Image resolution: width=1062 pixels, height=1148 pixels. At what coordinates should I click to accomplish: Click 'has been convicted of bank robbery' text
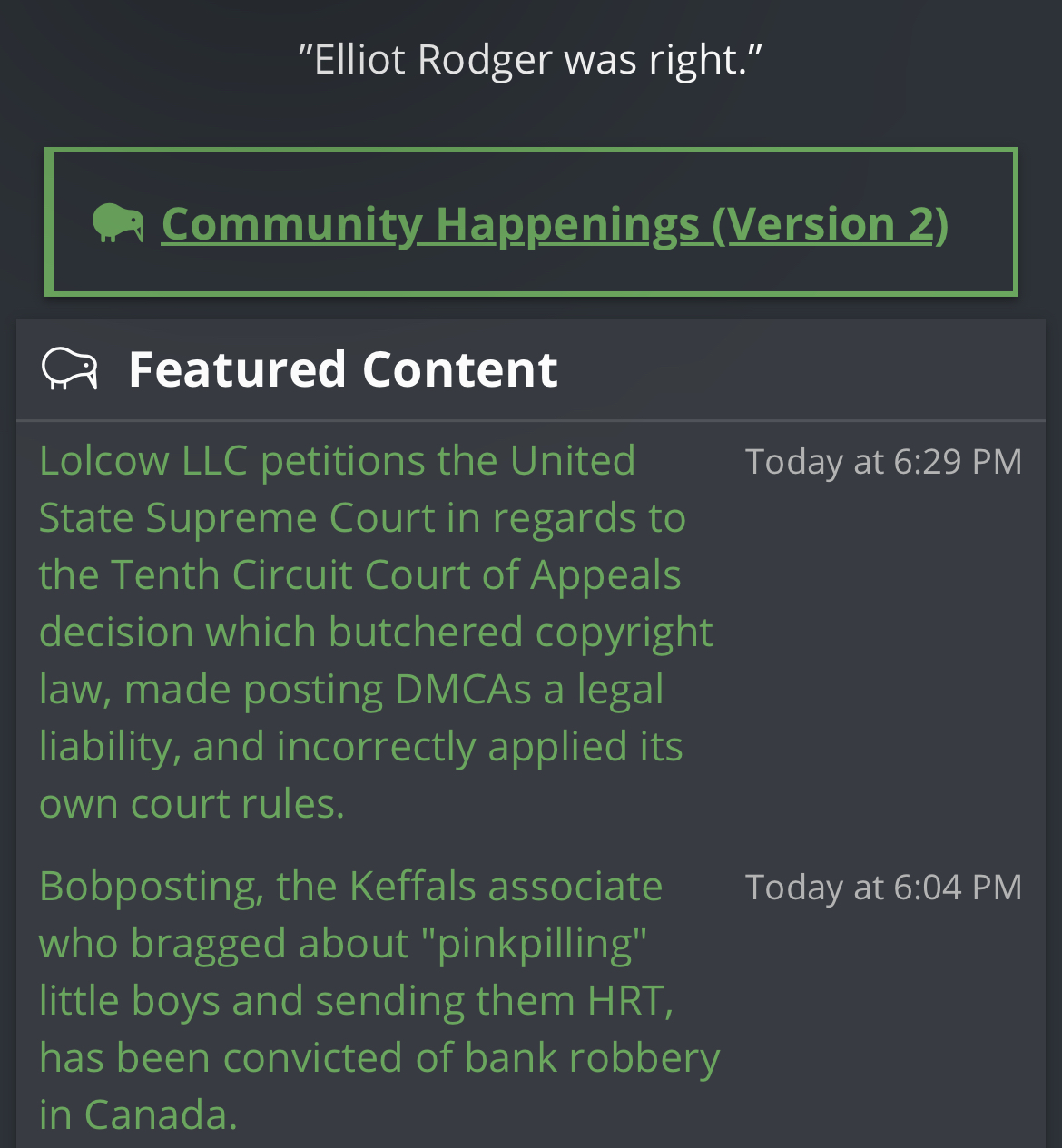point(379,1057)
